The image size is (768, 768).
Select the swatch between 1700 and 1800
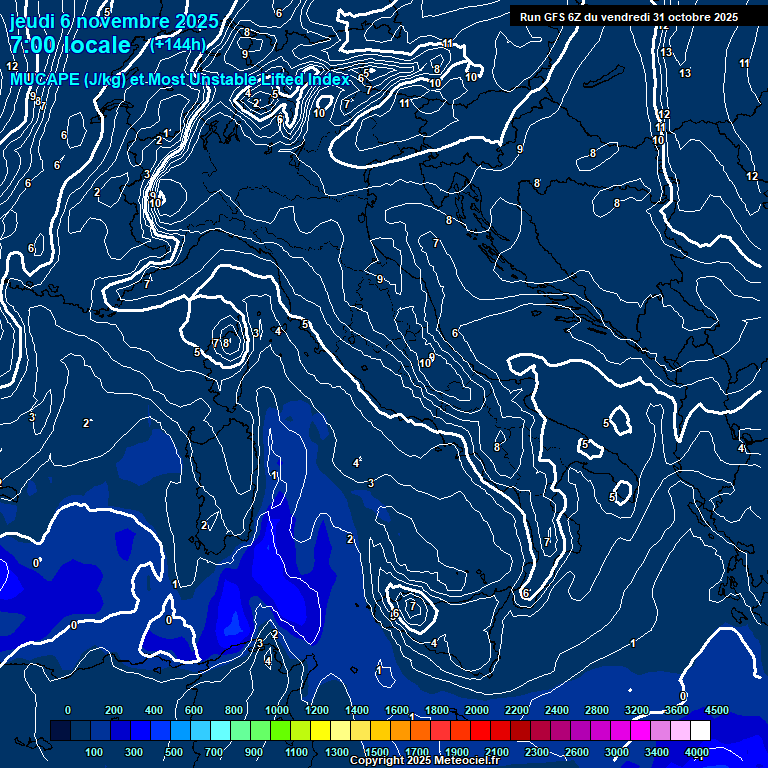[420, 730]
